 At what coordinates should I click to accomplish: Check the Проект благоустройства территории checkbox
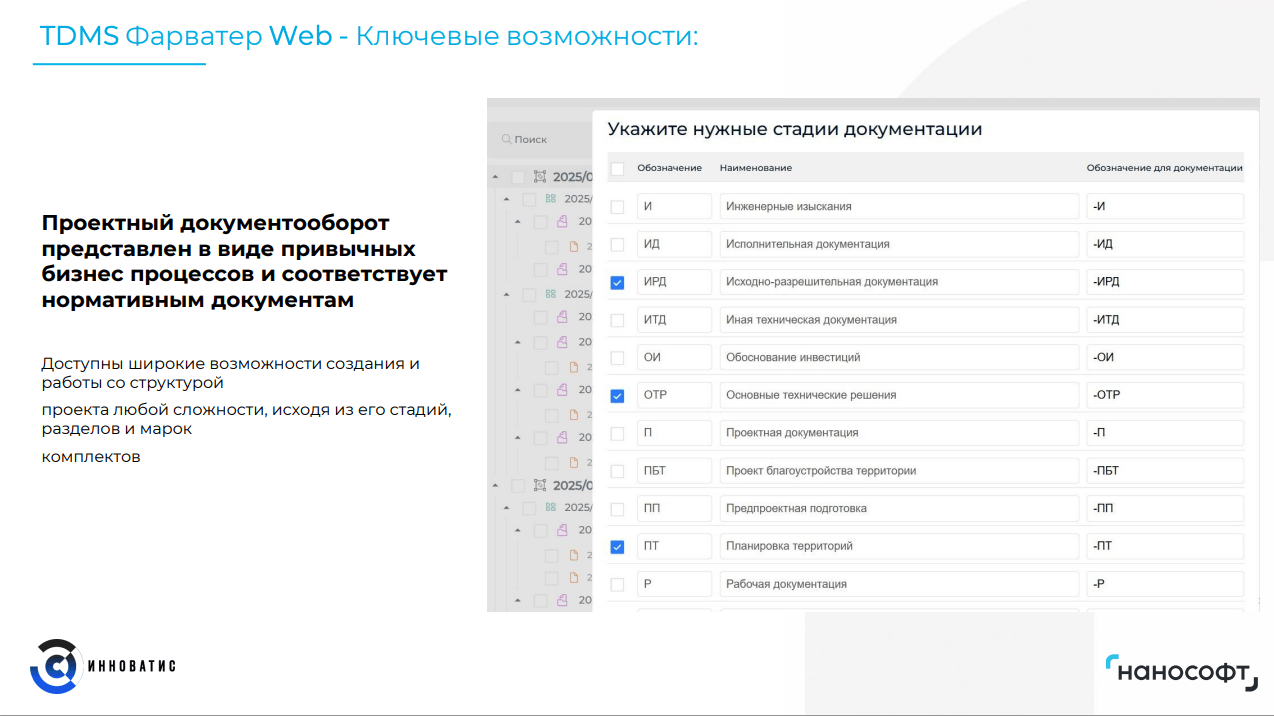pos(617,471)
